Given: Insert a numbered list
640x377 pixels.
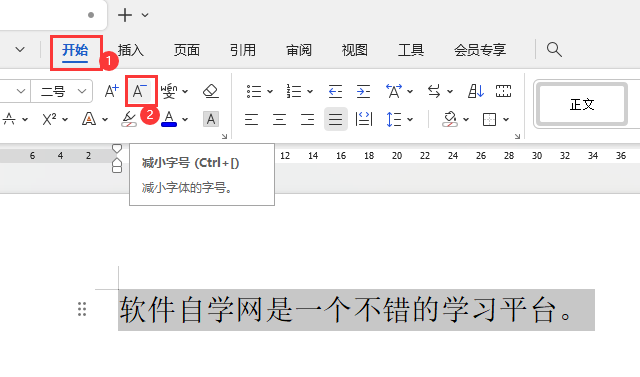Looking at the screenshot, I should click(293, 91).
